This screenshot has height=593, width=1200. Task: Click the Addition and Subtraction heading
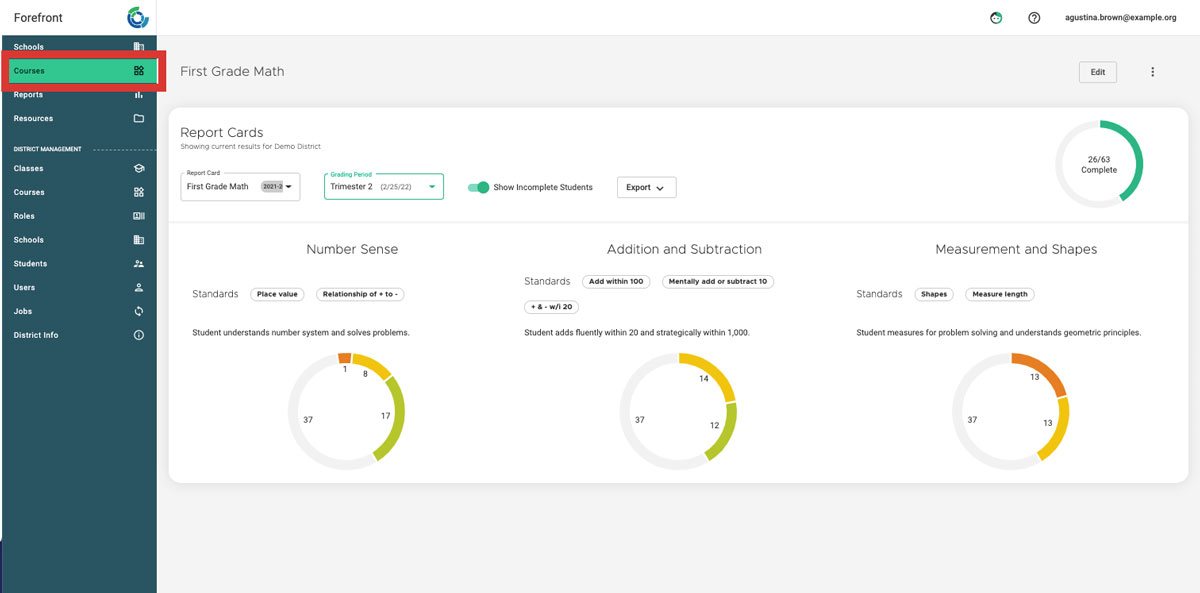[684, 250]
